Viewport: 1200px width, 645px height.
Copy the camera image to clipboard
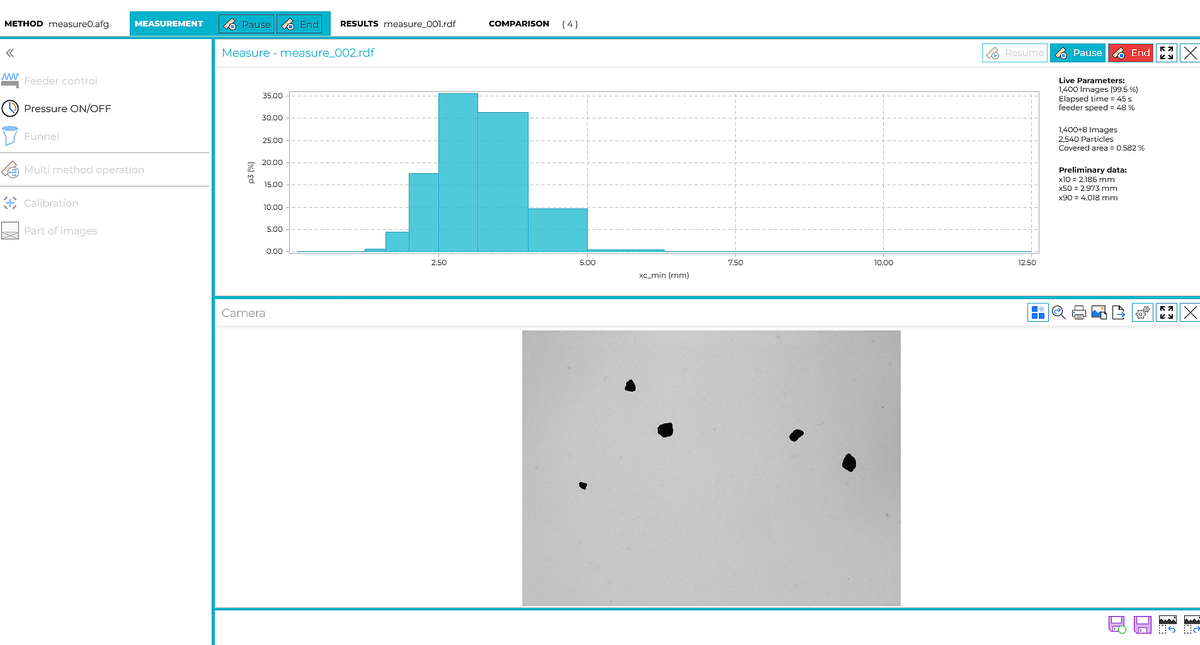coord(1099,313)
